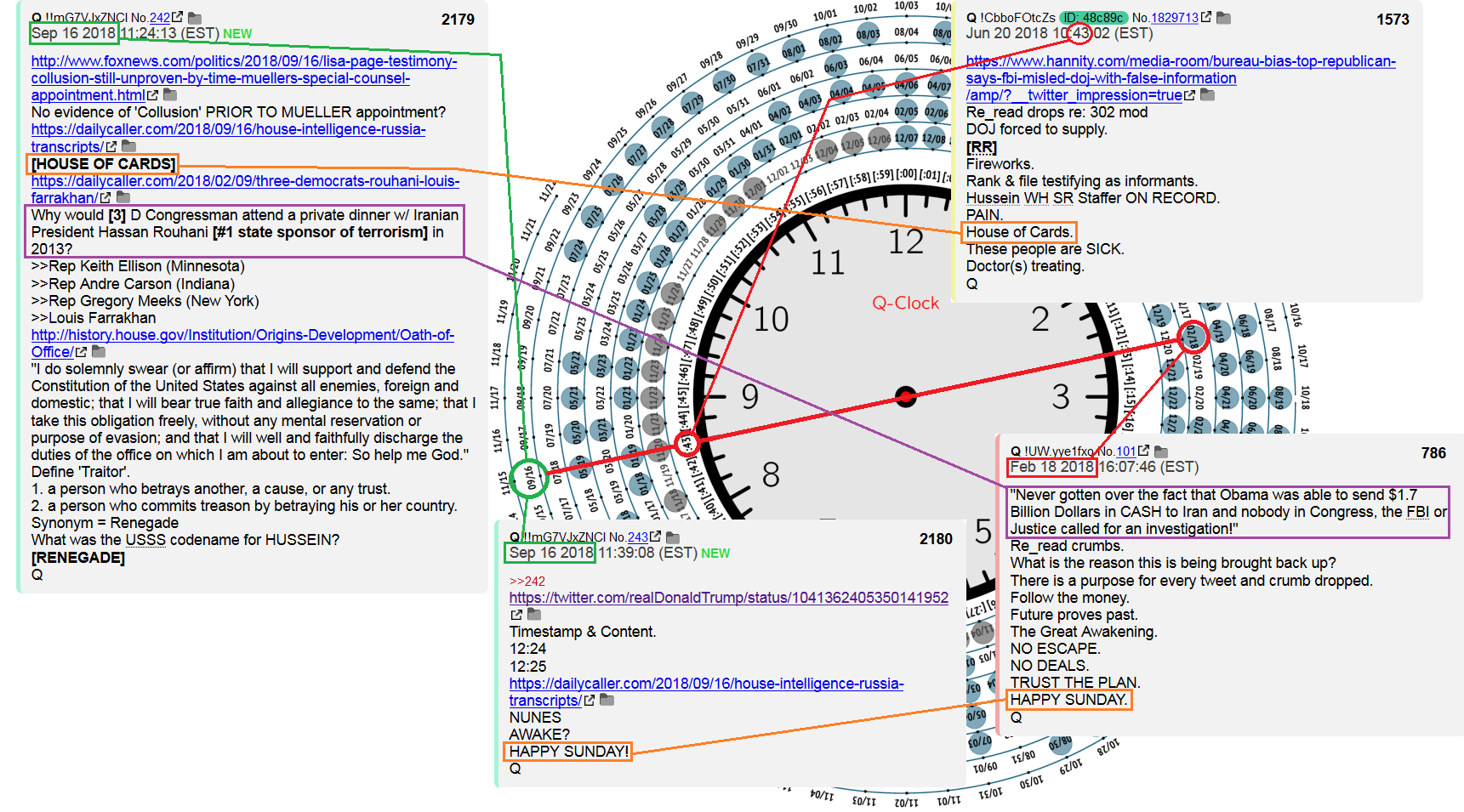
Task: Click folder icon after transcripts/ in post 2179
Action: tap(128, 147)
